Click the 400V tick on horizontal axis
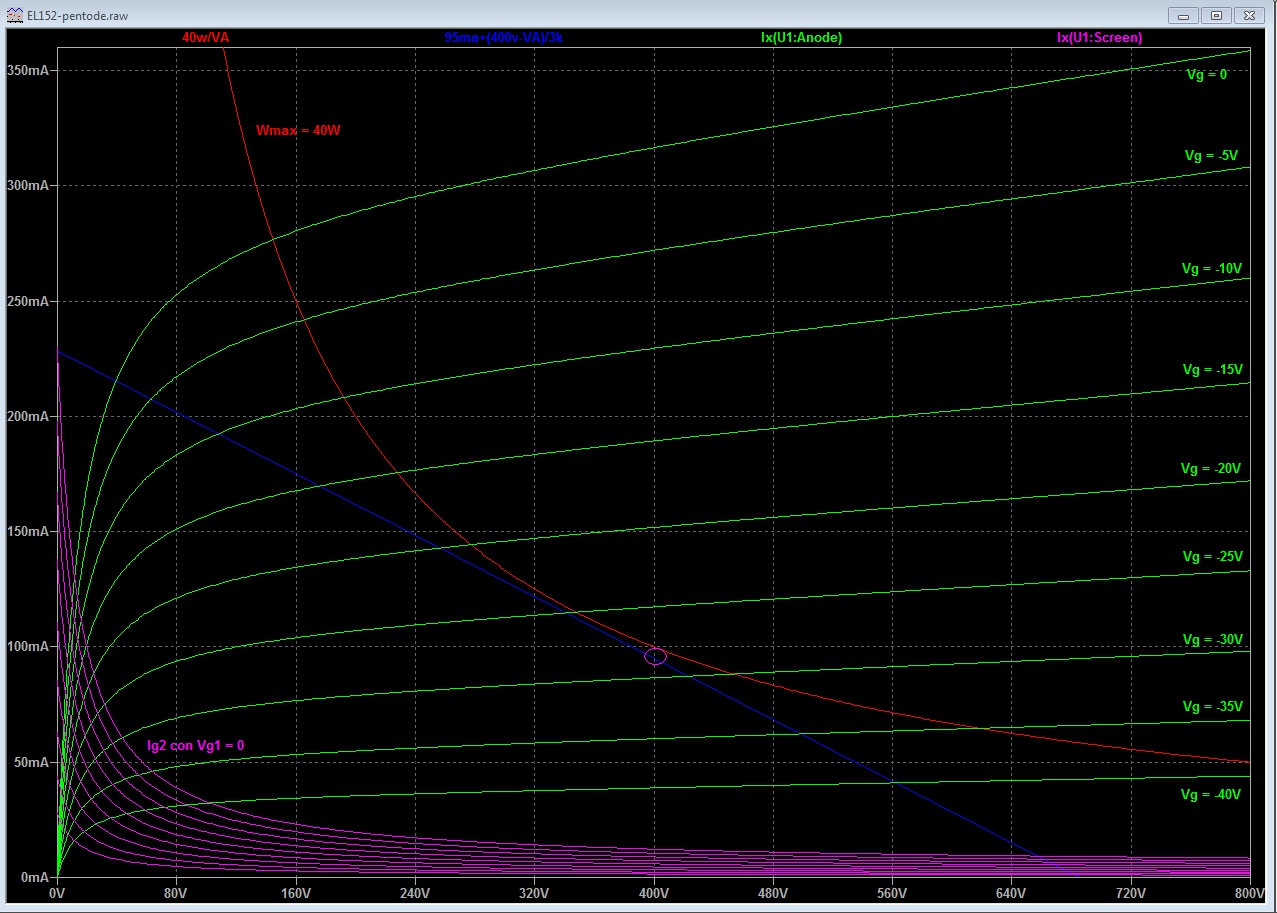1277x913 pixels. 654,892
